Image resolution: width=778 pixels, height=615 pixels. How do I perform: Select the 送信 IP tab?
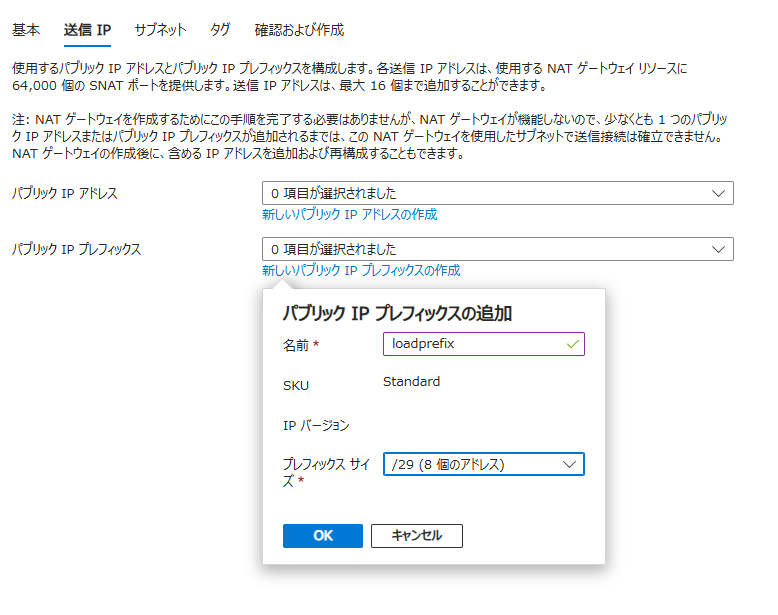coord(87,30)
